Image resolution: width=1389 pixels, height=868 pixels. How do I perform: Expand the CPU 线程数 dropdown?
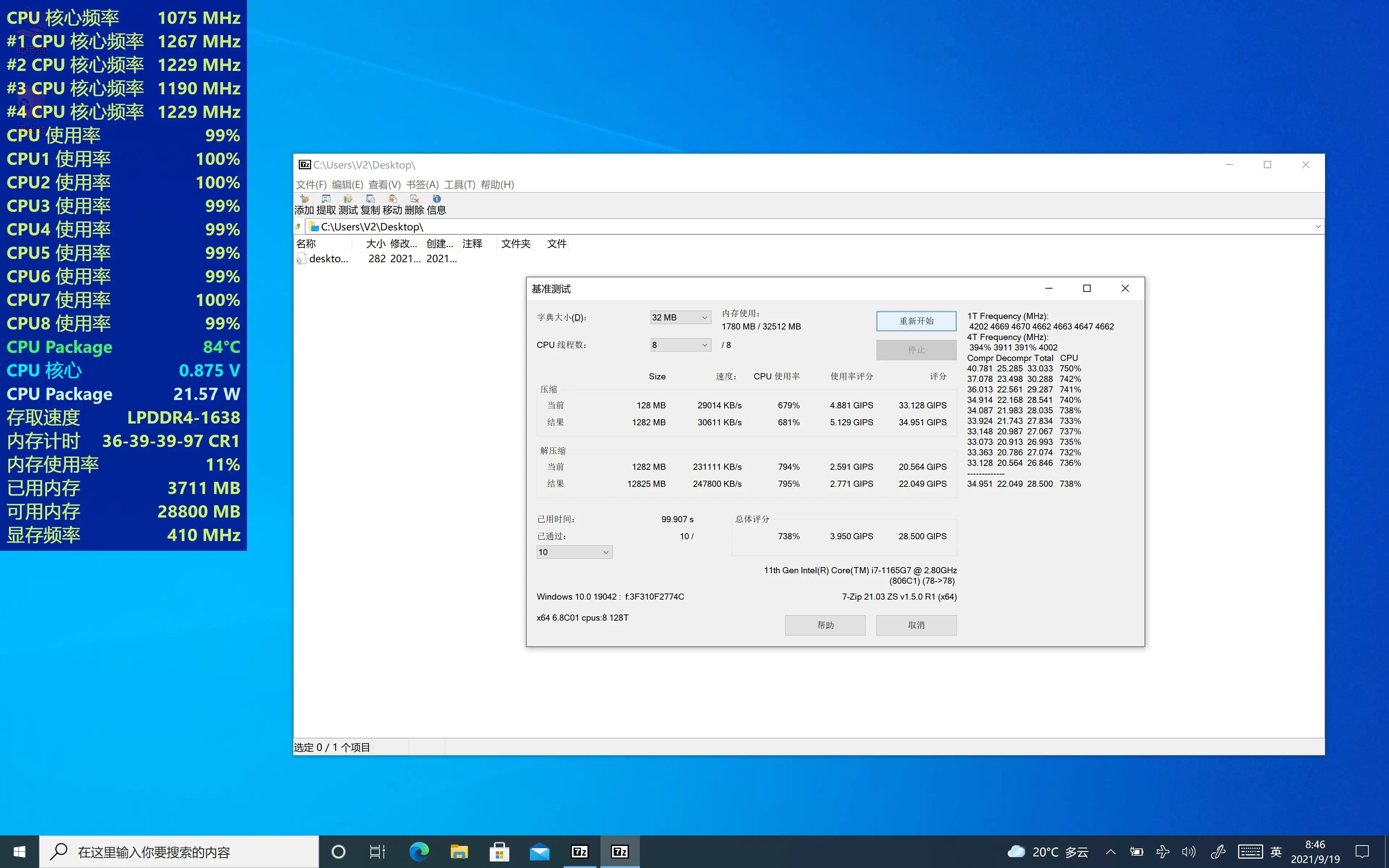(x=680, y=345)
